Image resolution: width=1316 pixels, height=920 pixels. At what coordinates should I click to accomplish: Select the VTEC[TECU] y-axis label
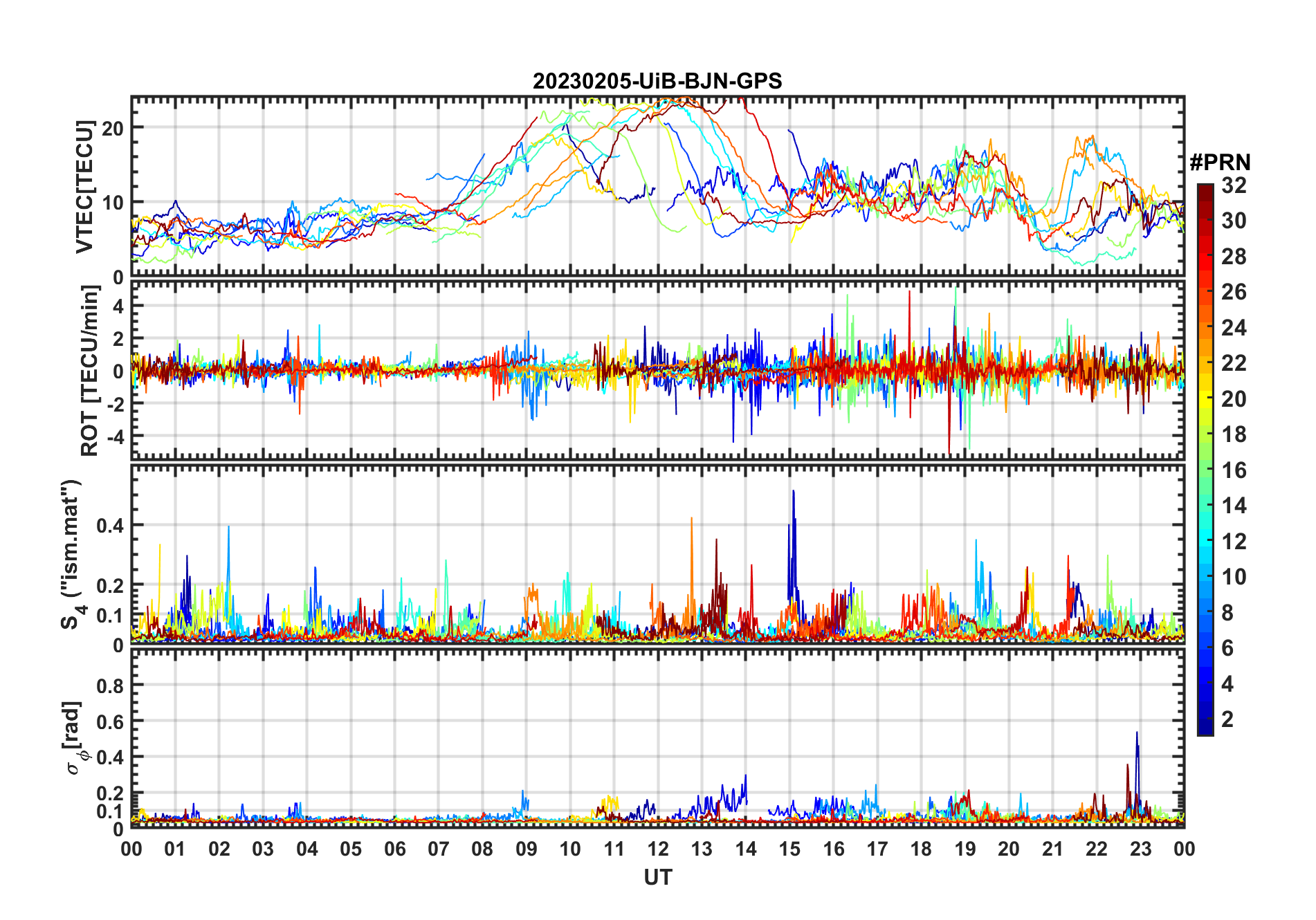[84, 187]
